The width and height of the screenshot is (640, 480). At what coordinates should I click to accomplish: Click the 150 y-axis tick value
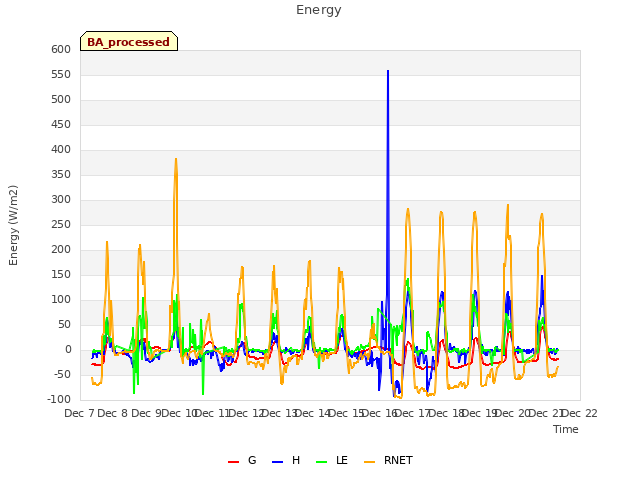pos(61,275)
